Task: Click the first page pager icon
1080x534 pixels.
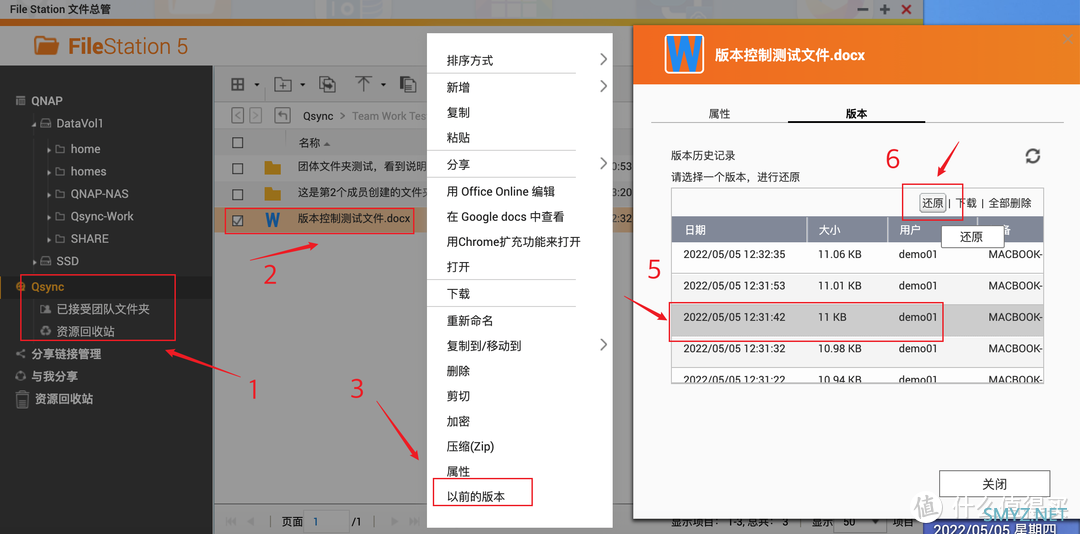Action: point(231,522)
